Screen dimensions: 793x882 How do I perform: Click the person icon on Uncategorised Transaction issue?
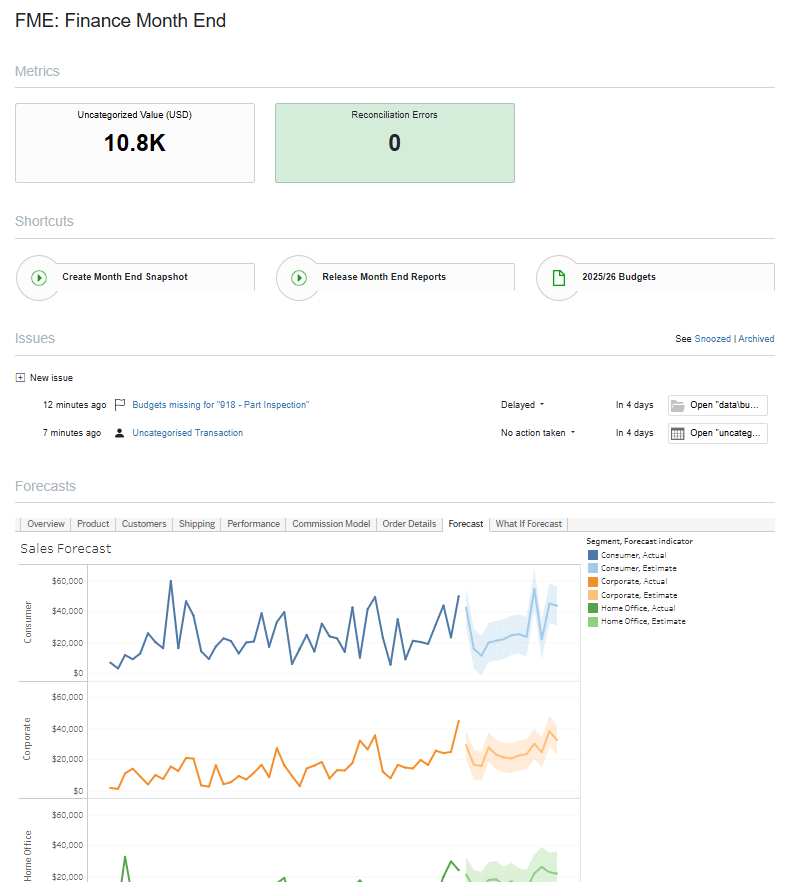[119, 433]
